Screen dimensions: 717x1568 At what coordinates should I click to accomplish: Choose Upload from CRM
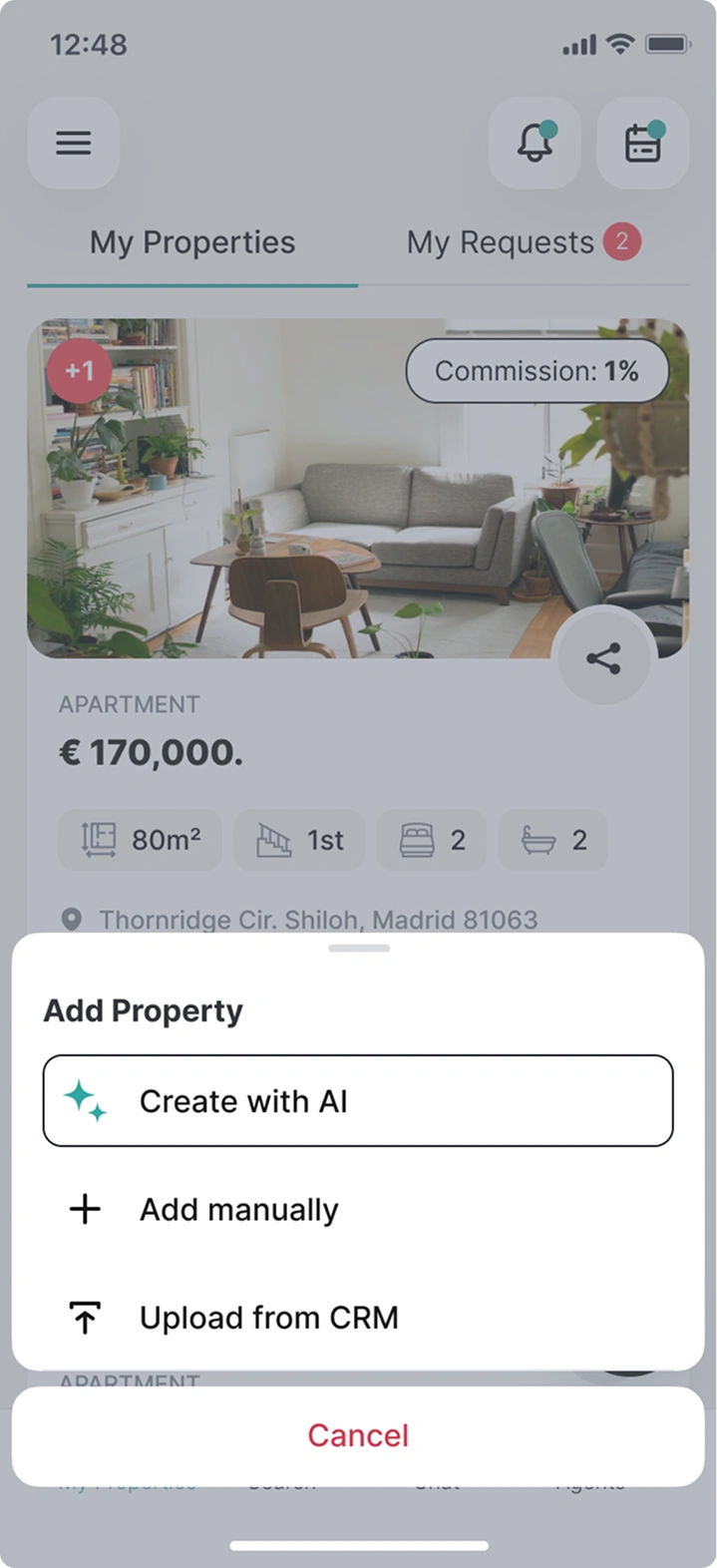358,1318
